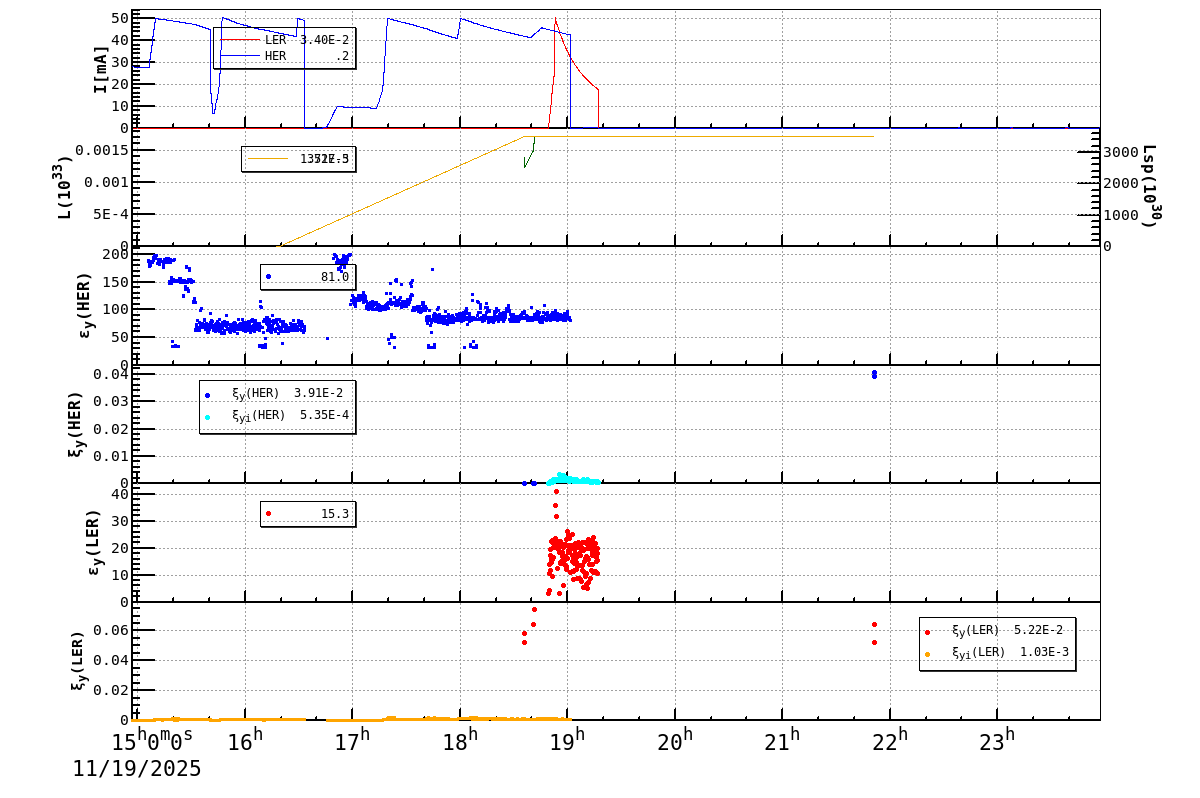Click the 17h time tick label
This screenshot has width=1200, height=798.
(352, 741)
